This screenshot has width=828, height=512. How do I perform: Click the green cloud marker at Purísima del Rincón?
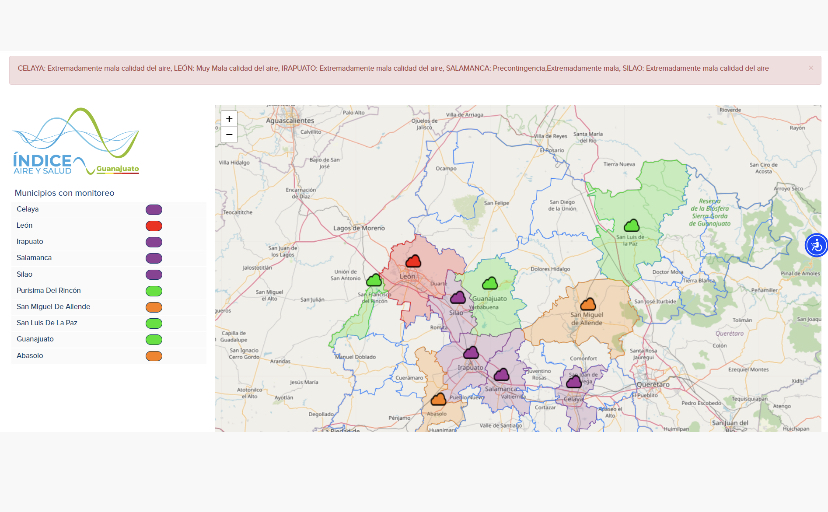373,281
